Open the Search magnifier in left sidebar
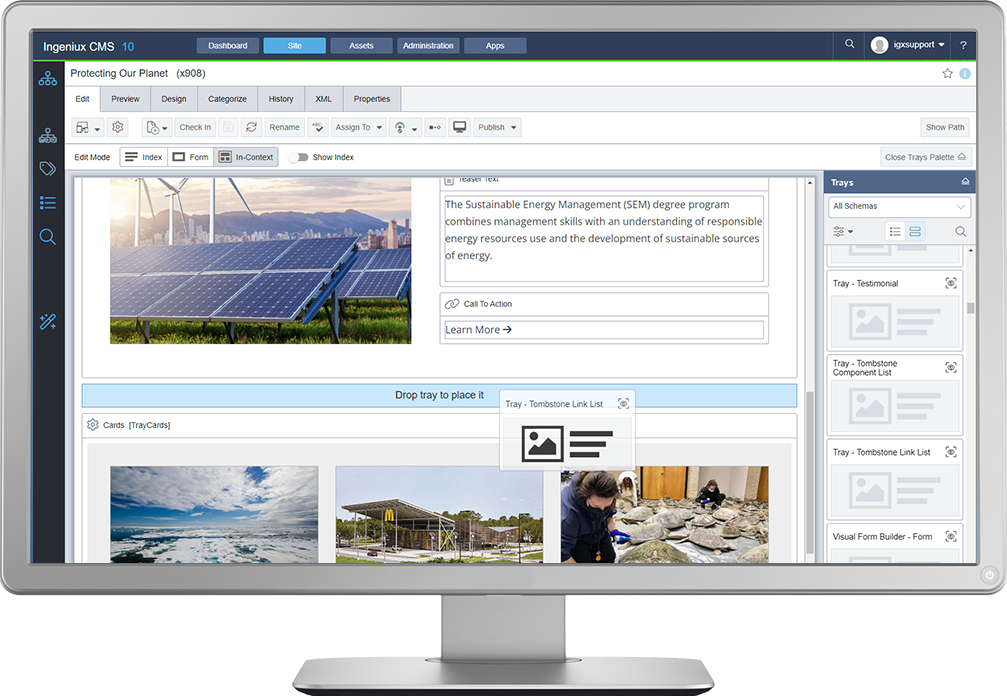Screen dimensions: 1007x696 tap(48, 236)
